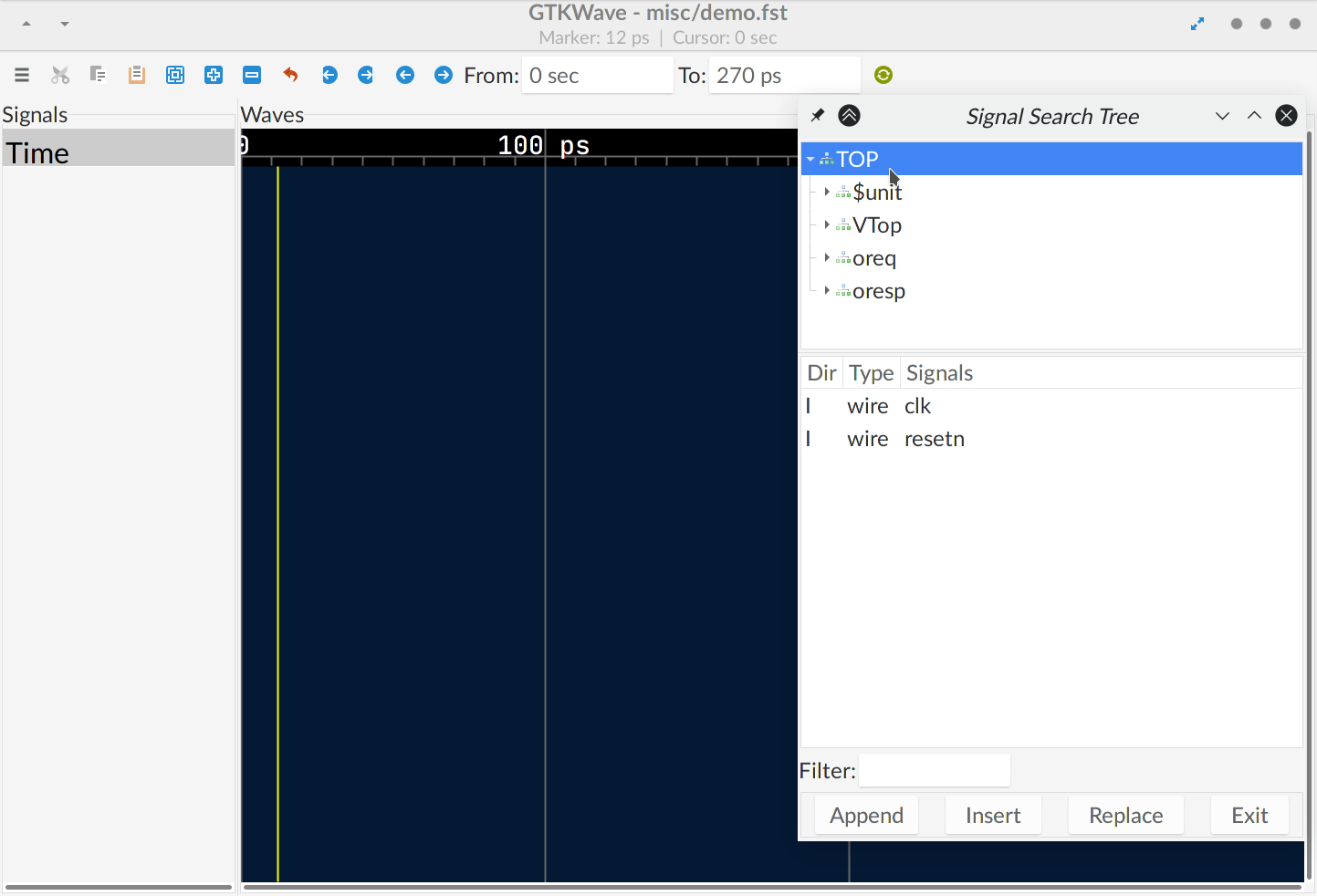Click the Insert button
Image resolution: width=1317 pixels, height=896 pixels.
click(993, 815)
